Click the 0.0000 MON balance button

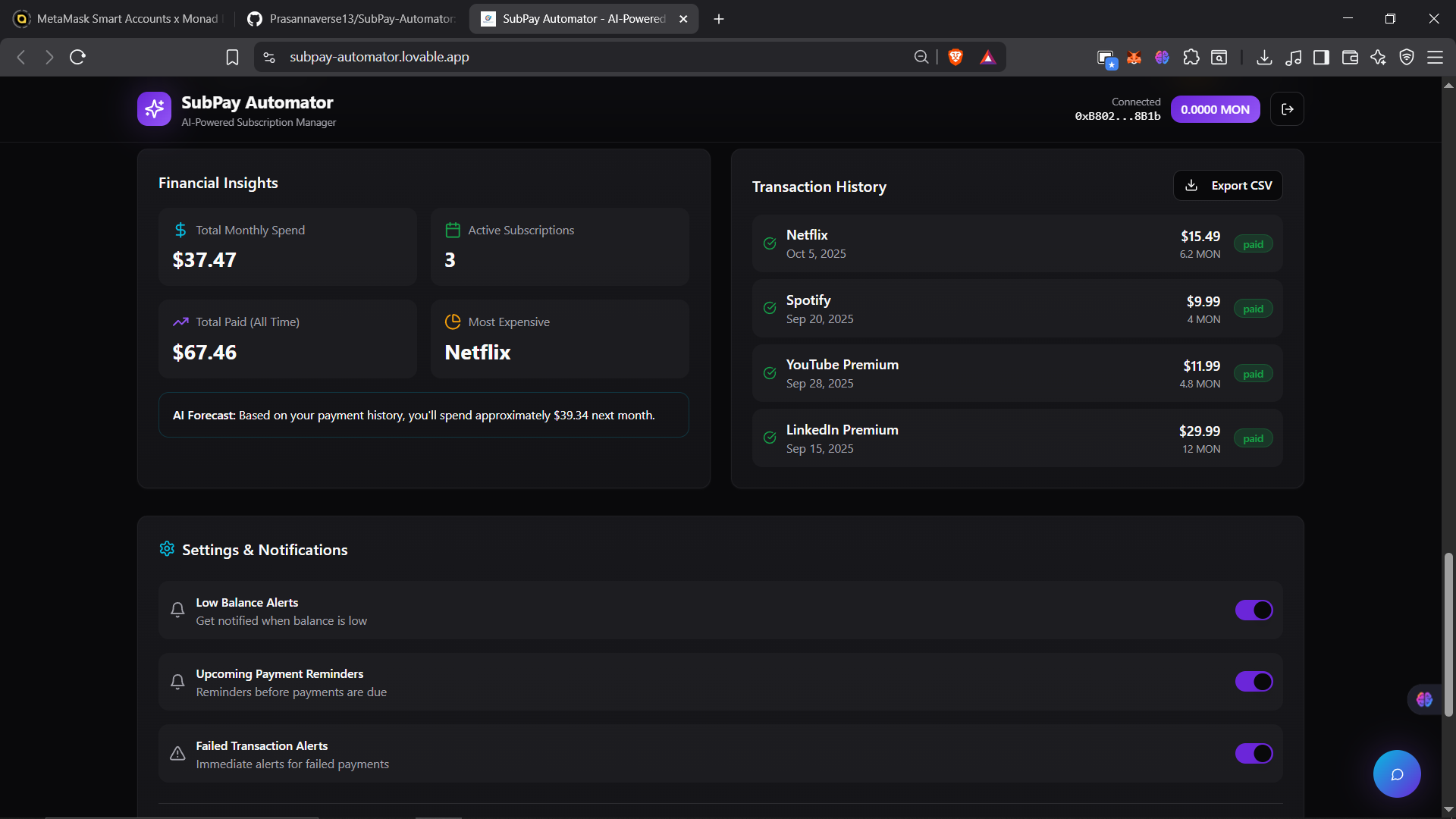click(1215, 109)
